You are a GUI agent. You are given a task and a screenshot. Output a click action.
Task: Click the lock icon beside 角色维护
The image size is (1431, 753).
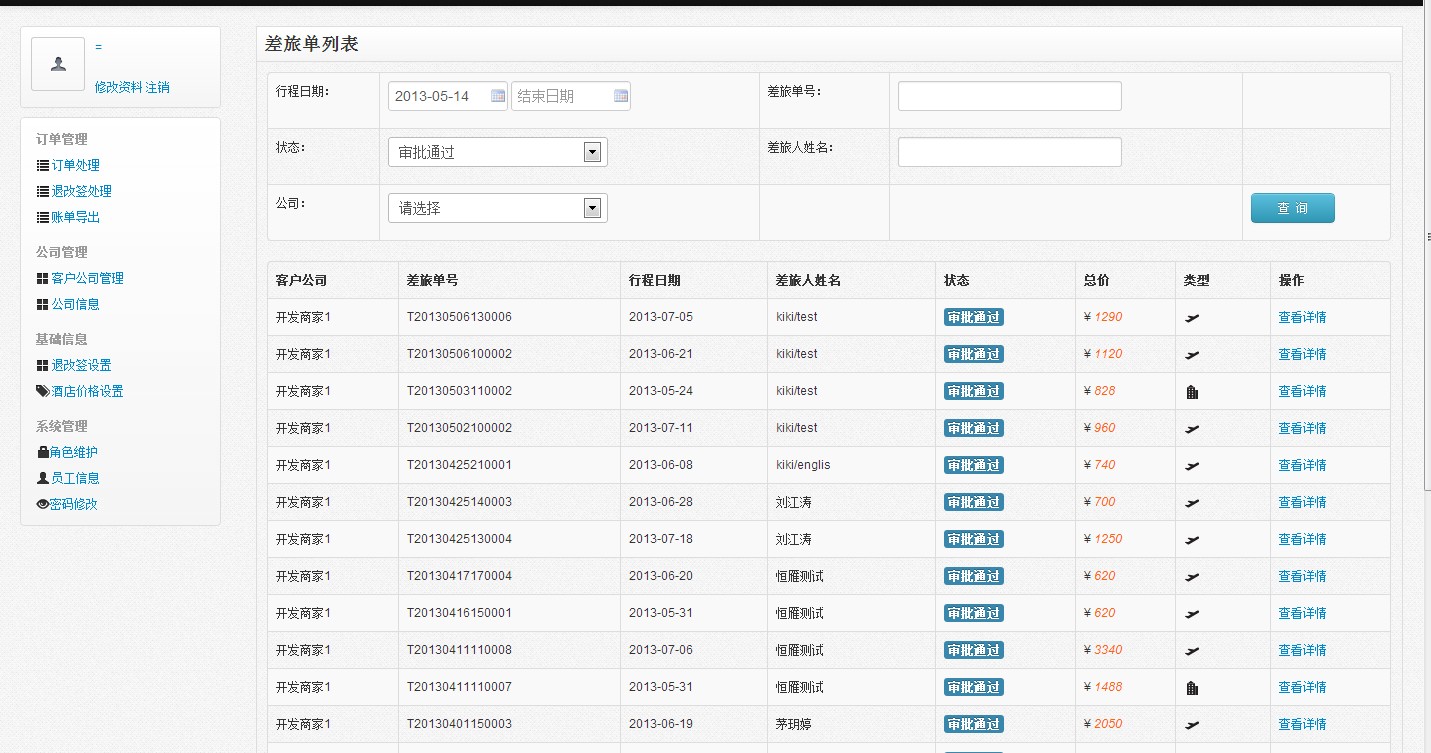42,453
